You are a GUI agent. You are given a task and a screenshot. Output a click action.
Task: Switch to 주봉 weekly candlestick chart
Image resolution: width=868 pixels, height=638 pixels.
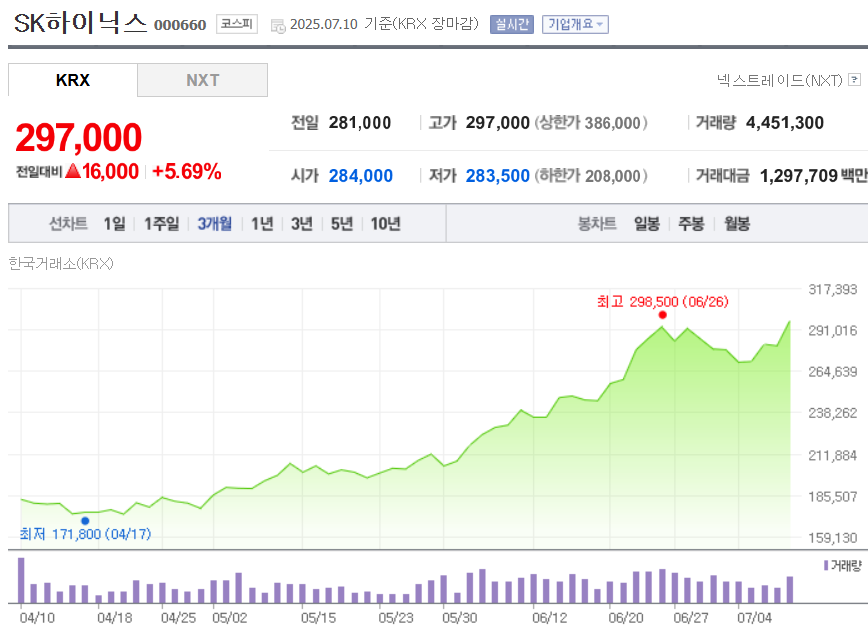click(691, 224)
